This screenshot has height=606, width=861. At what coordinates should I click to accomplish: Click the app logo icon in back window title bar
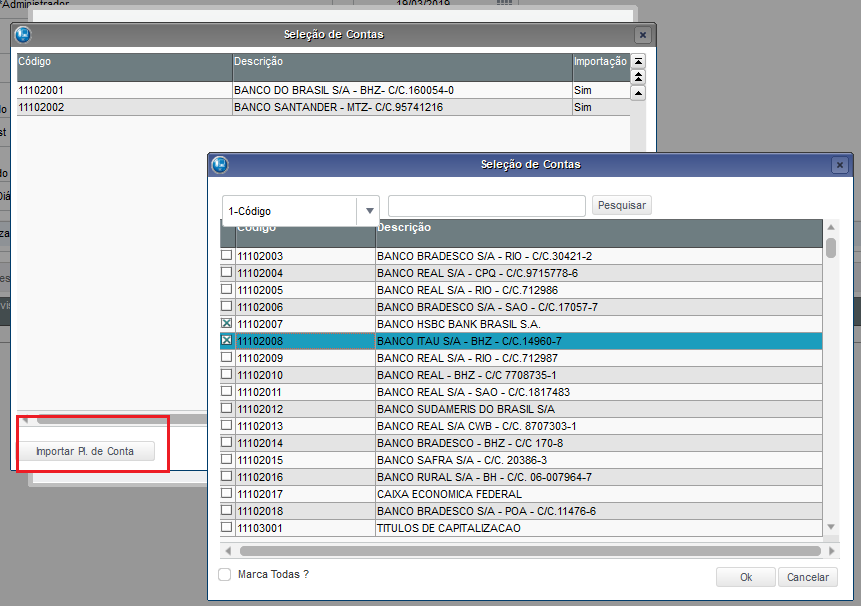coord(23,35)
